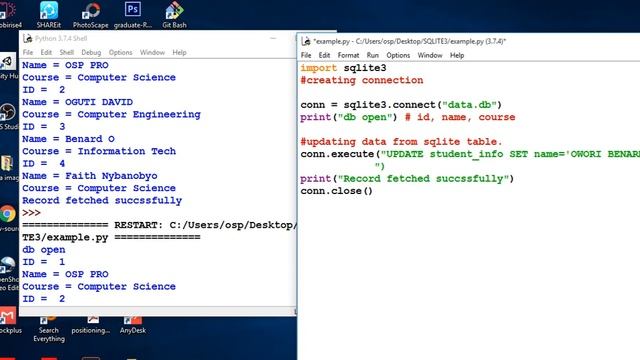
Task: Minimize the Python 3.7.4 Shell window
Action: coord(273,38)
